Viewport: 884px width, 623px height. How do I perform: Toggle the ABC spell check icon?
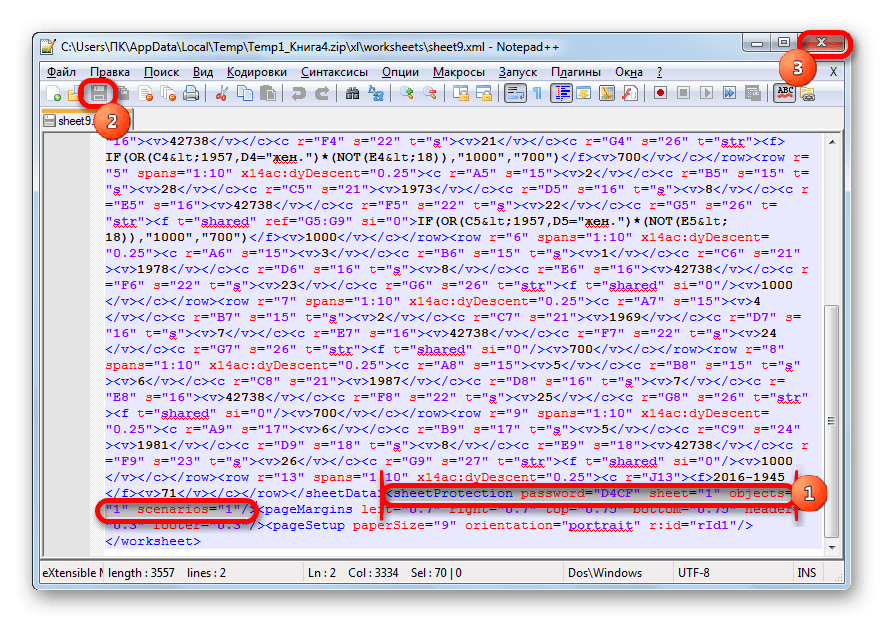[x=785, y=93]
